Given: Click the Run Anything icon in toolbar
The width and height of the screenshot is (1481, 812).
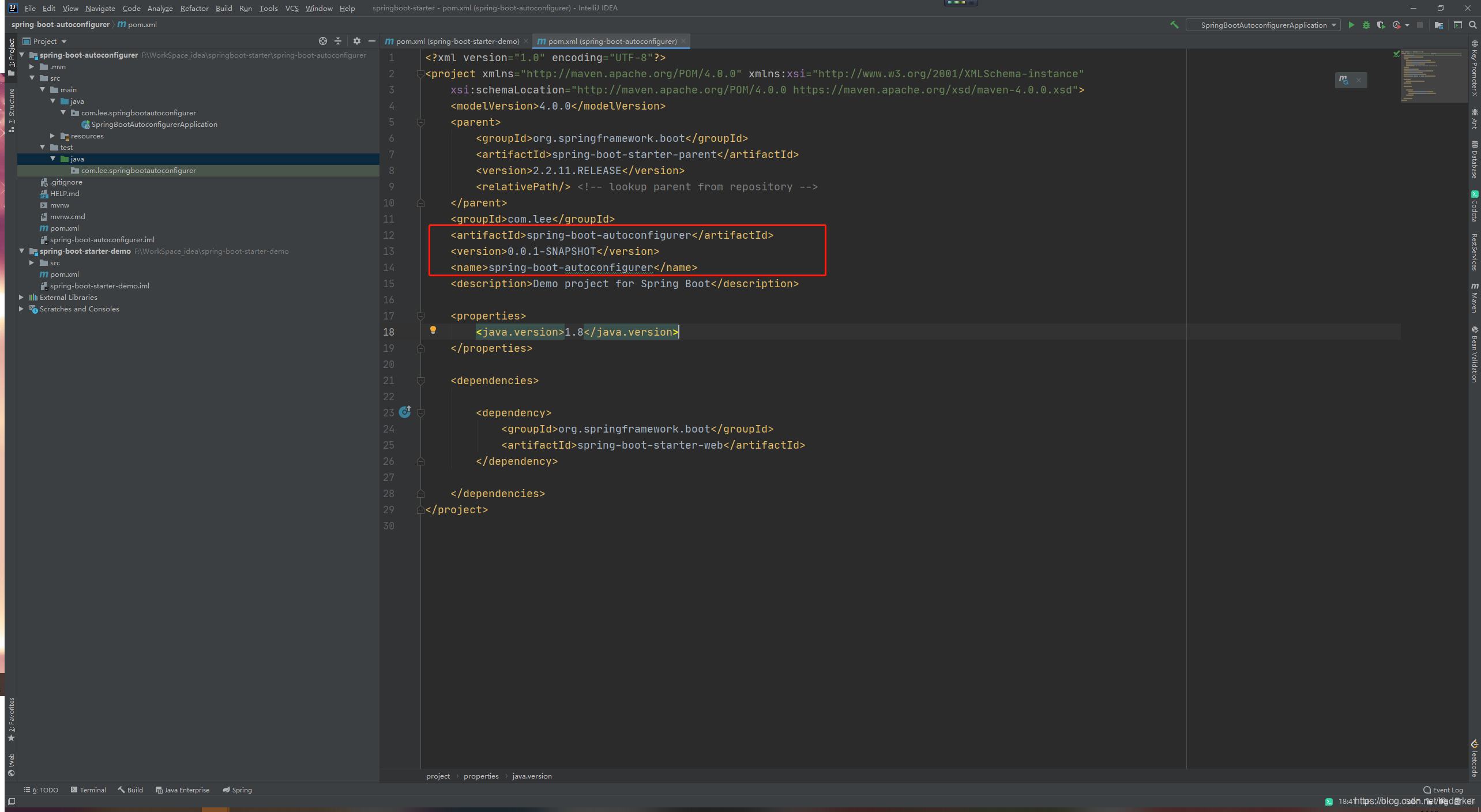Looking at the screenshot, I should [1458, 25].
